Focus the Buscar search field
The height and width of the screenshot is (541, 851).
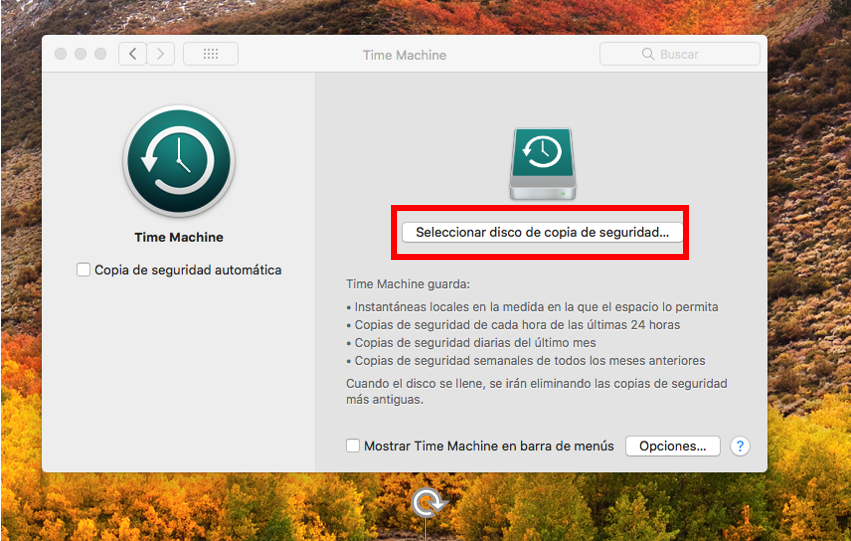tap(690, 55)
